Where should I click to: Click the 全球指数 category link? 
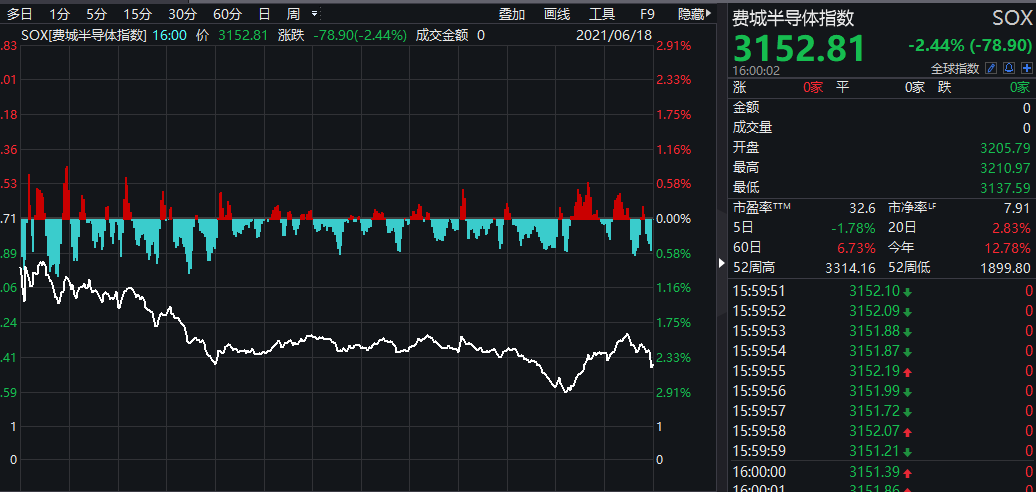pyautogui.click(x=955, y=69)
